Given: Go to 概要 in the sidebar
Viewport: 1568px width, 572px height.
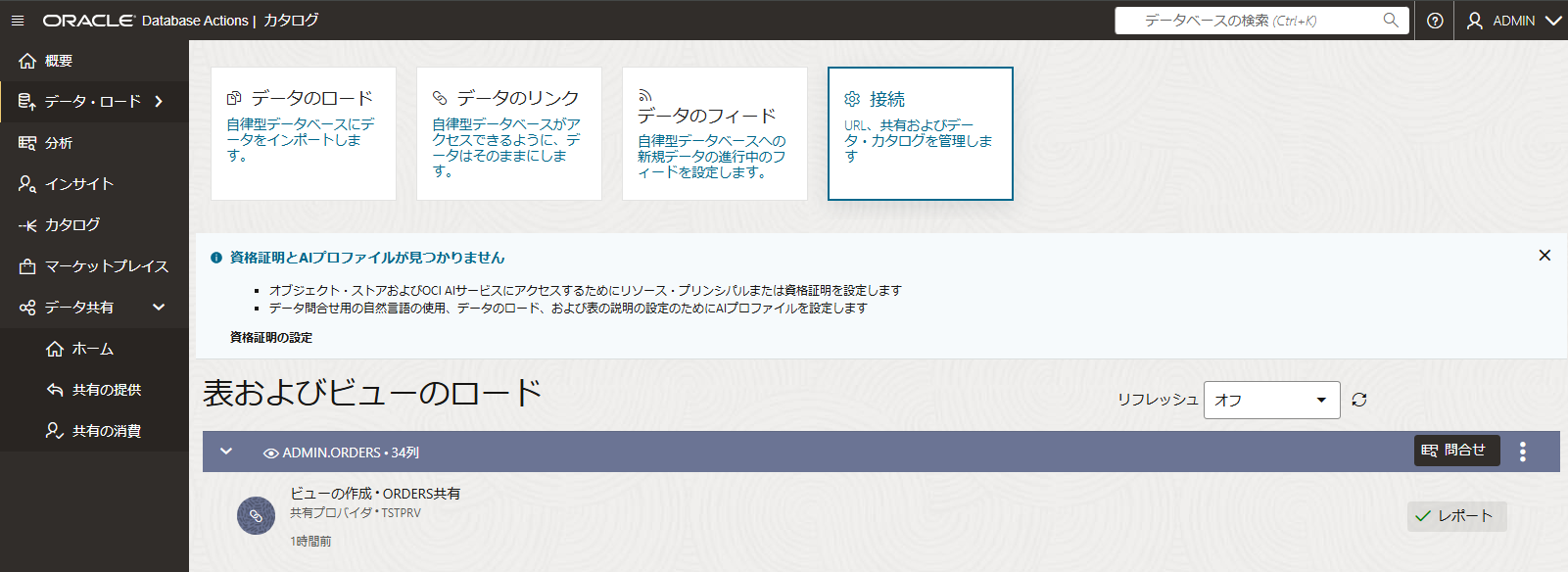Looking at the screenshot, I should [94, 61].
